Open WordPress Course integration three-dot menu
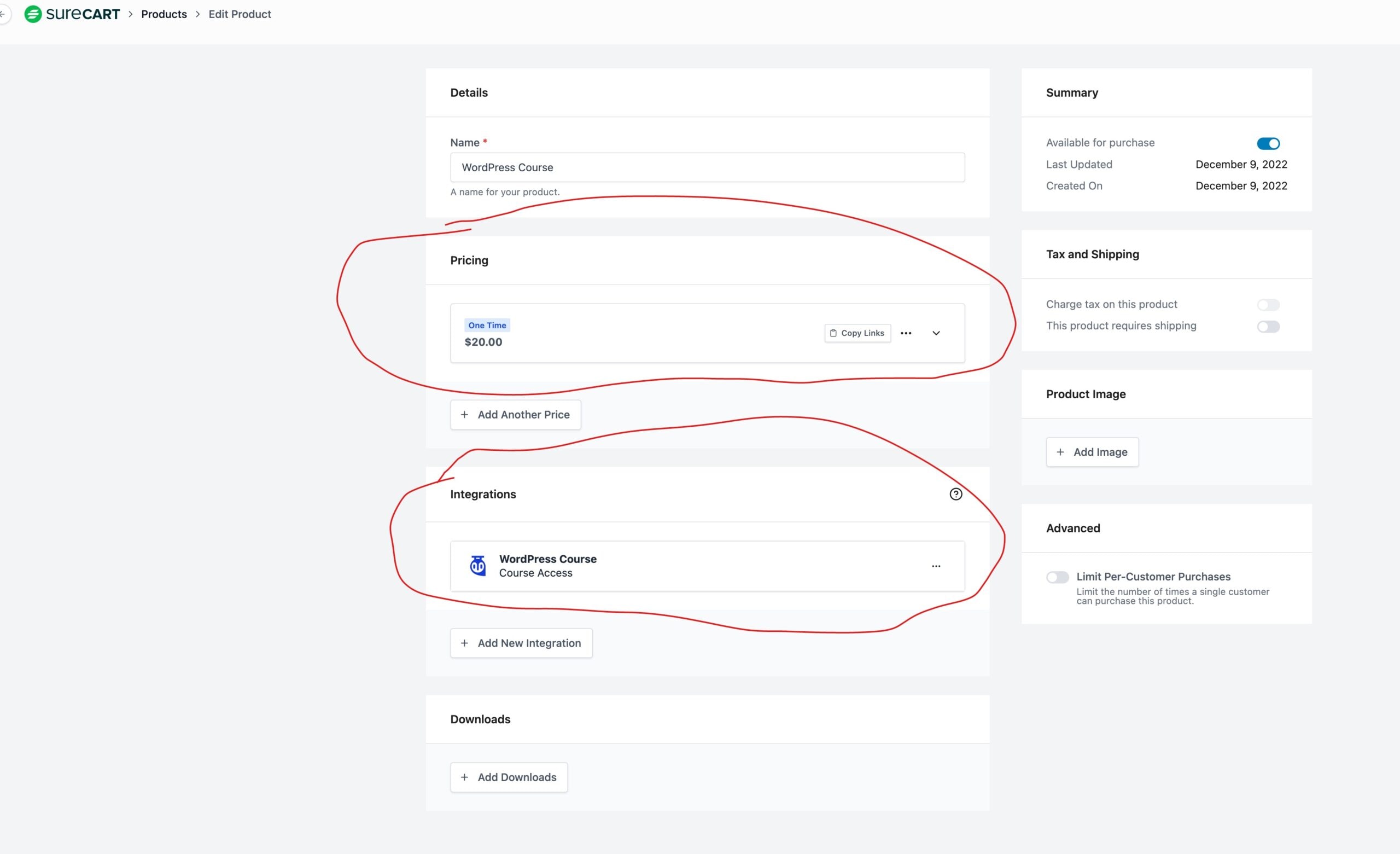The height and width of the screenshot is (854, 1400). coord(936,566)
